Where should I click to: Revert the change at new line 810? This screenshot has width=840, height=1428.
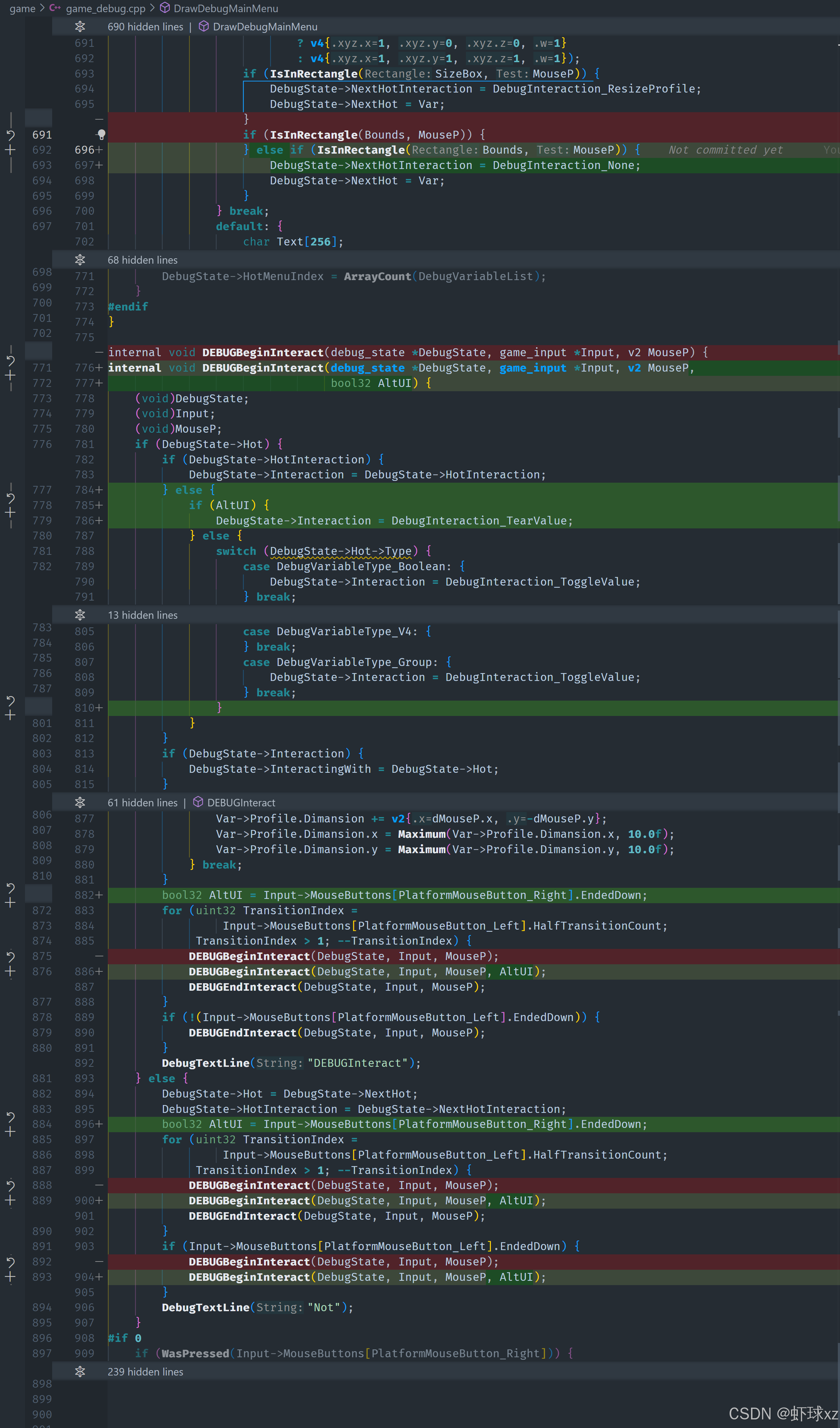10,700
